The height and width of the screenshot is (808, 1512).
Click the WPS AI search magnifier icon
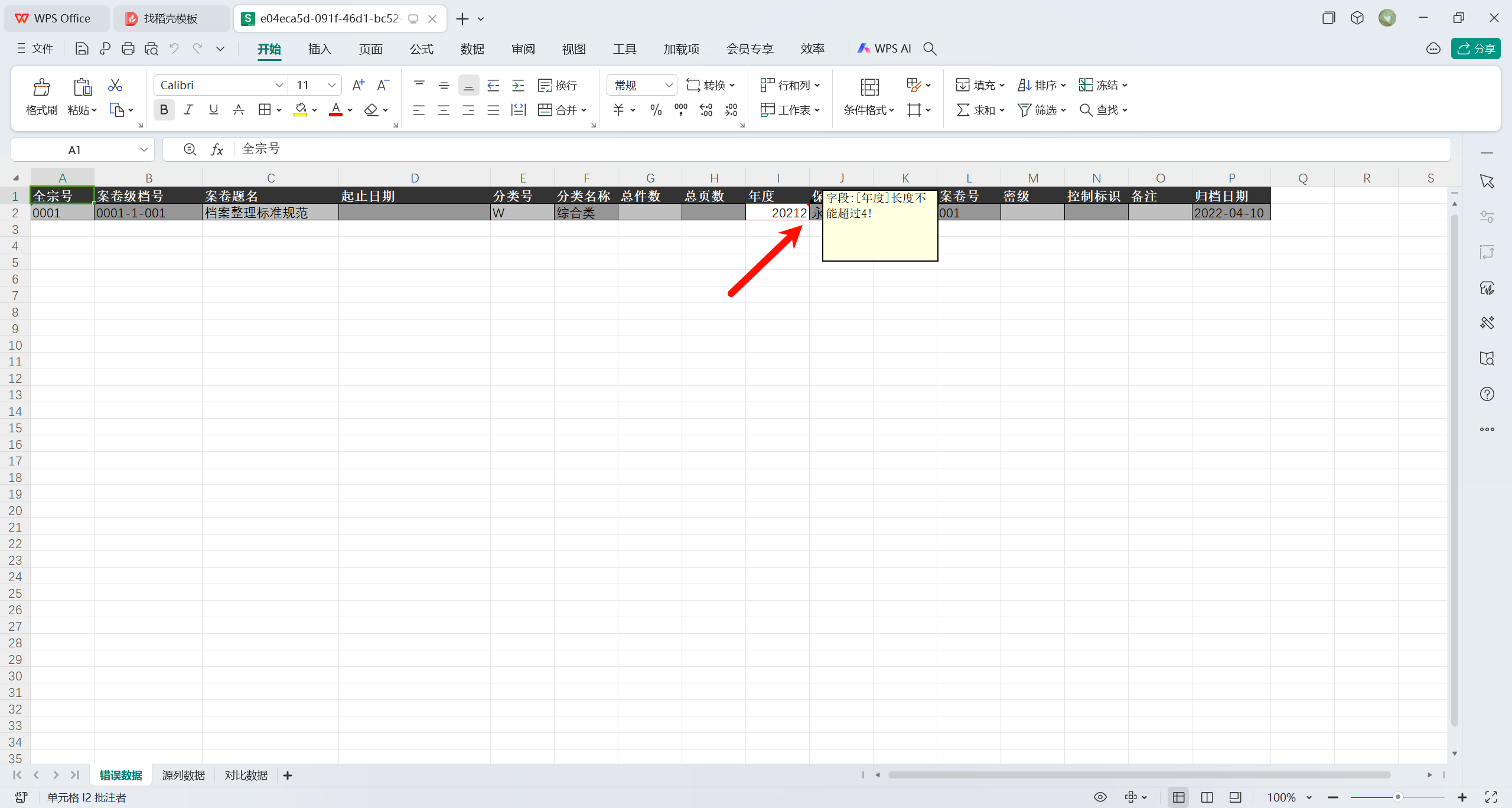pyautogui.click(x=930, y=49)
